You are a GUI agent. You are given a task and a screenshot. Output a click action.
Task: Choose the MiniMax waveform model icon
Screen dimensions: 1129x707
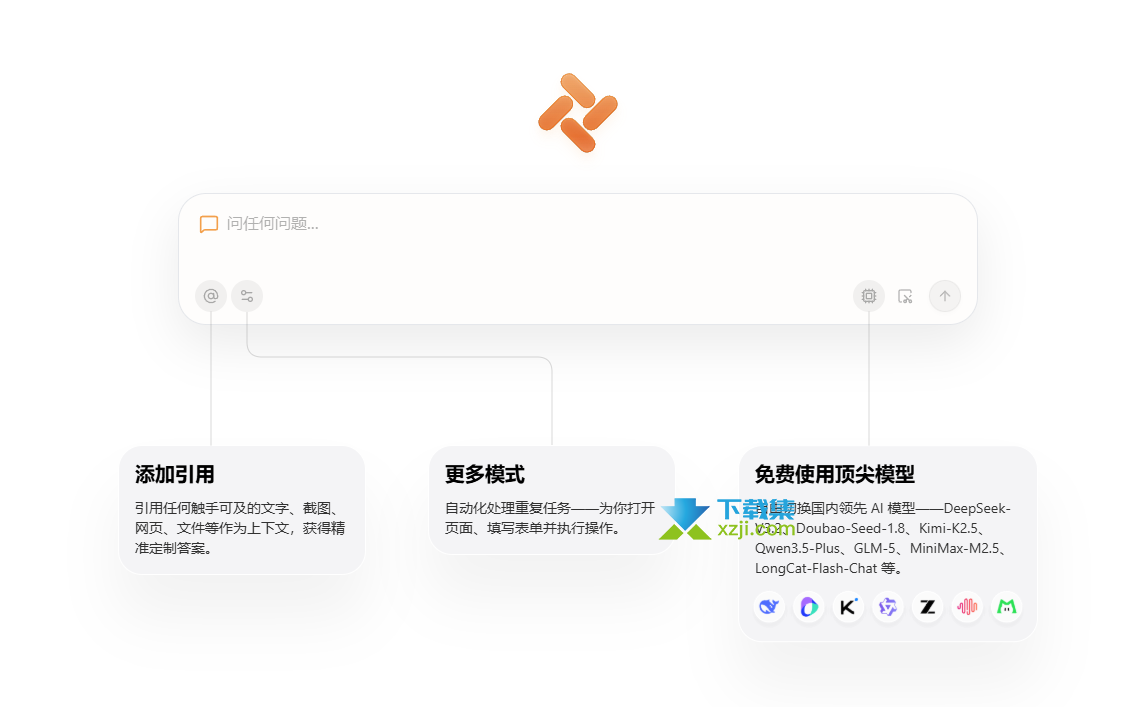pyautogui.click(x=966, y=606)
